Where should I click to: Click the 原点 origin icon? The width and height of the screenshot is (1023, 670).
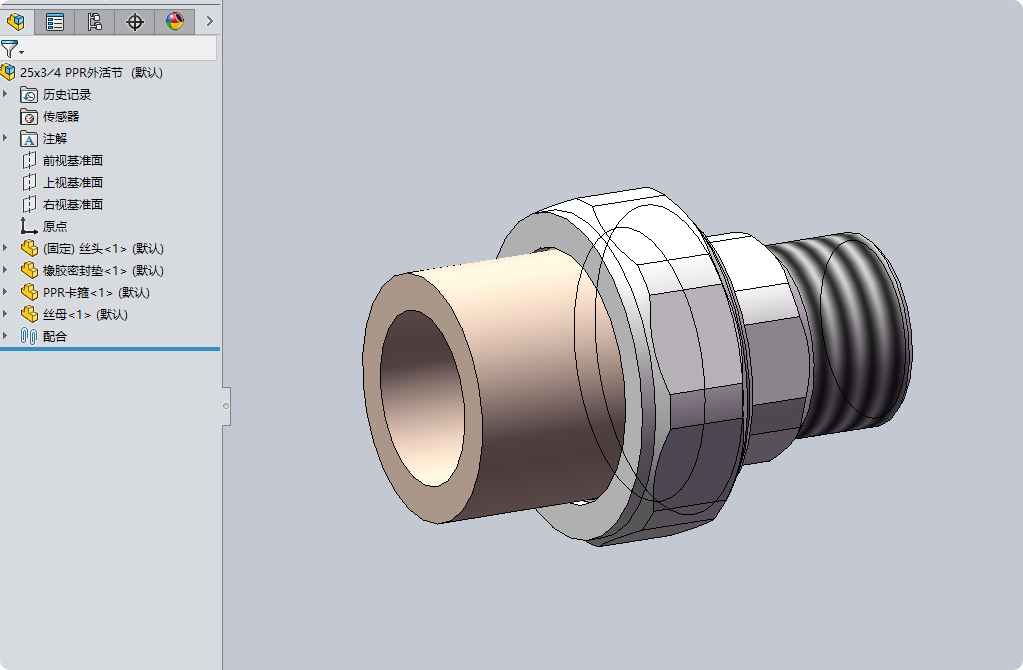(28, 226)
